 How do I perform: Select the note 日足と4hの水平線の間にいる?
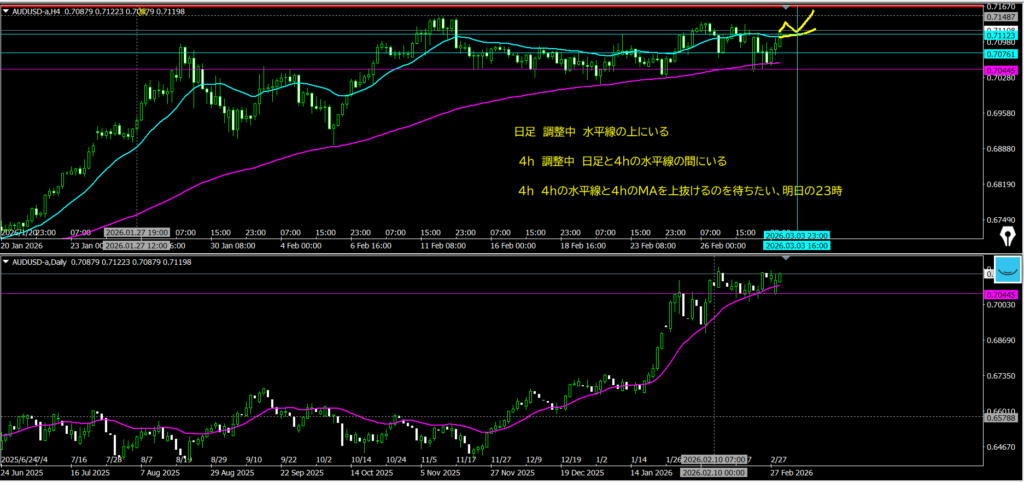[622, 161]
